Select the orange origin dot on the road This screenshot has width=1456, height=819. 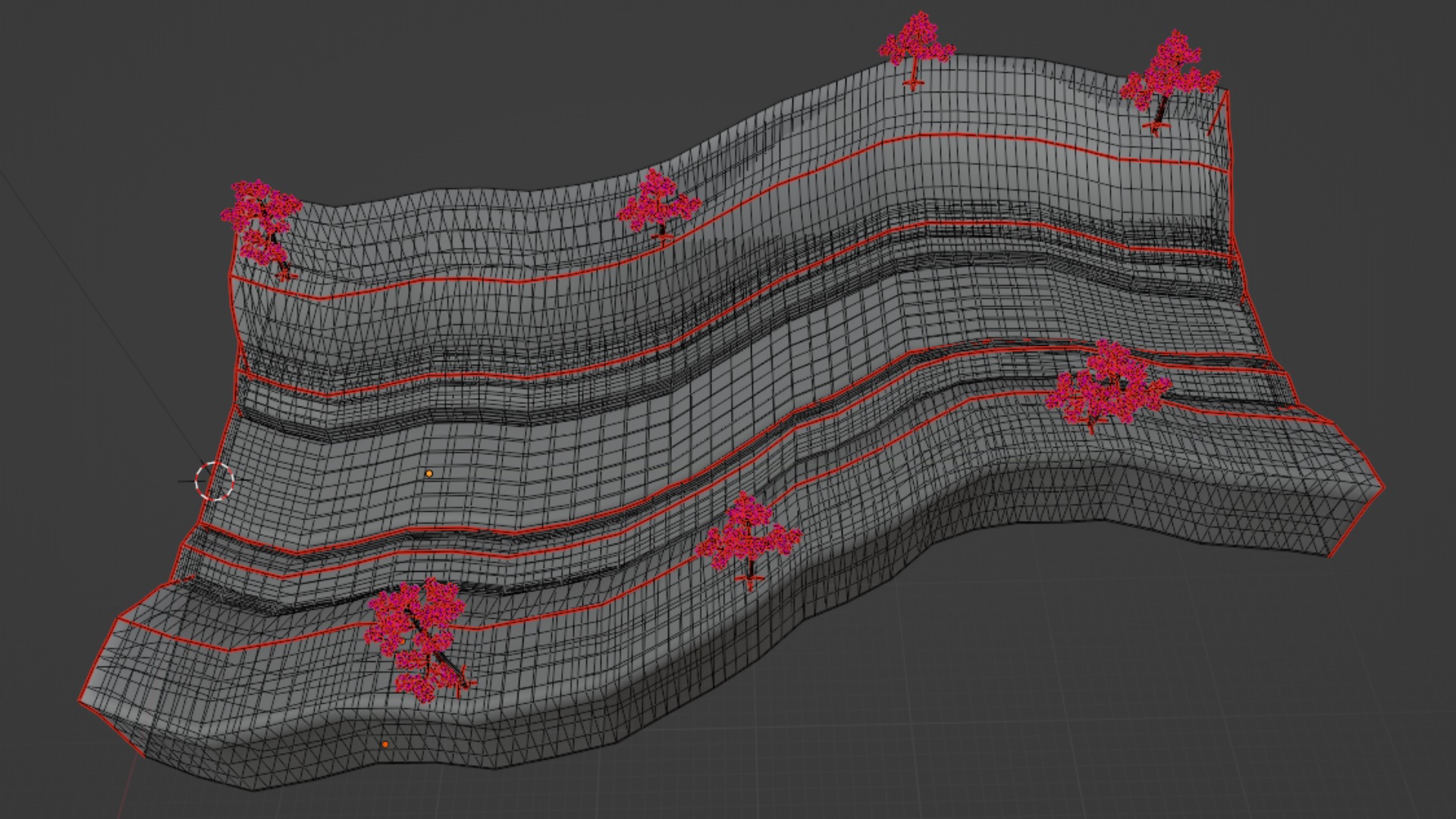(x=429, y=473)
